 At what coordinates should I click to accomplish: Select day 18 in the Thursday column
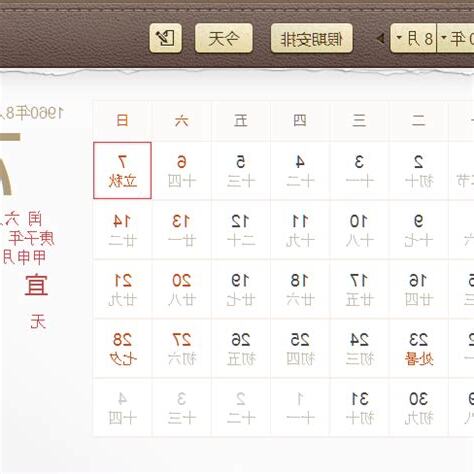[x=300, y=289]
